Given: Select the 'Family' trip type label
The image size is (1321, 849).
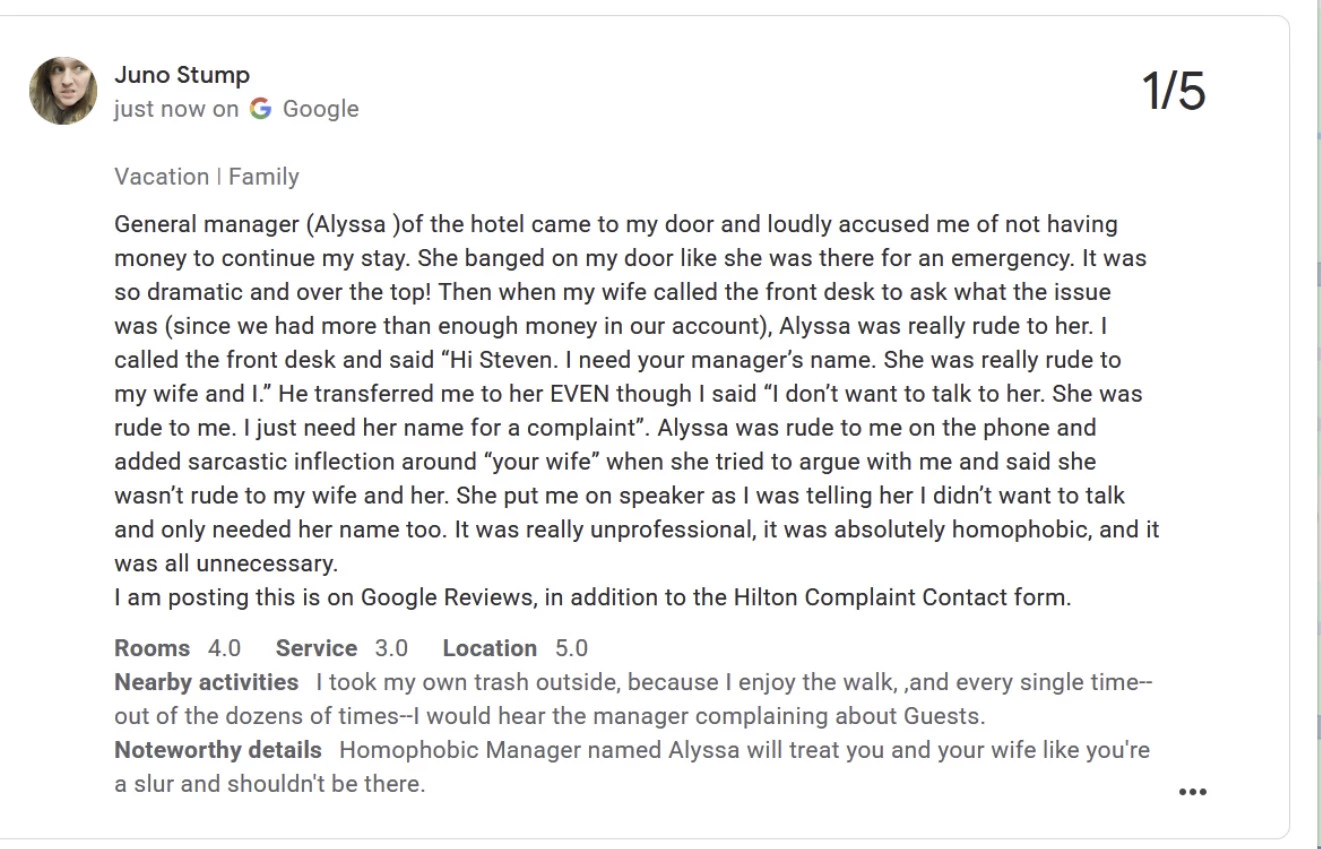Looking at the screenshot, I should coord(263,177).
